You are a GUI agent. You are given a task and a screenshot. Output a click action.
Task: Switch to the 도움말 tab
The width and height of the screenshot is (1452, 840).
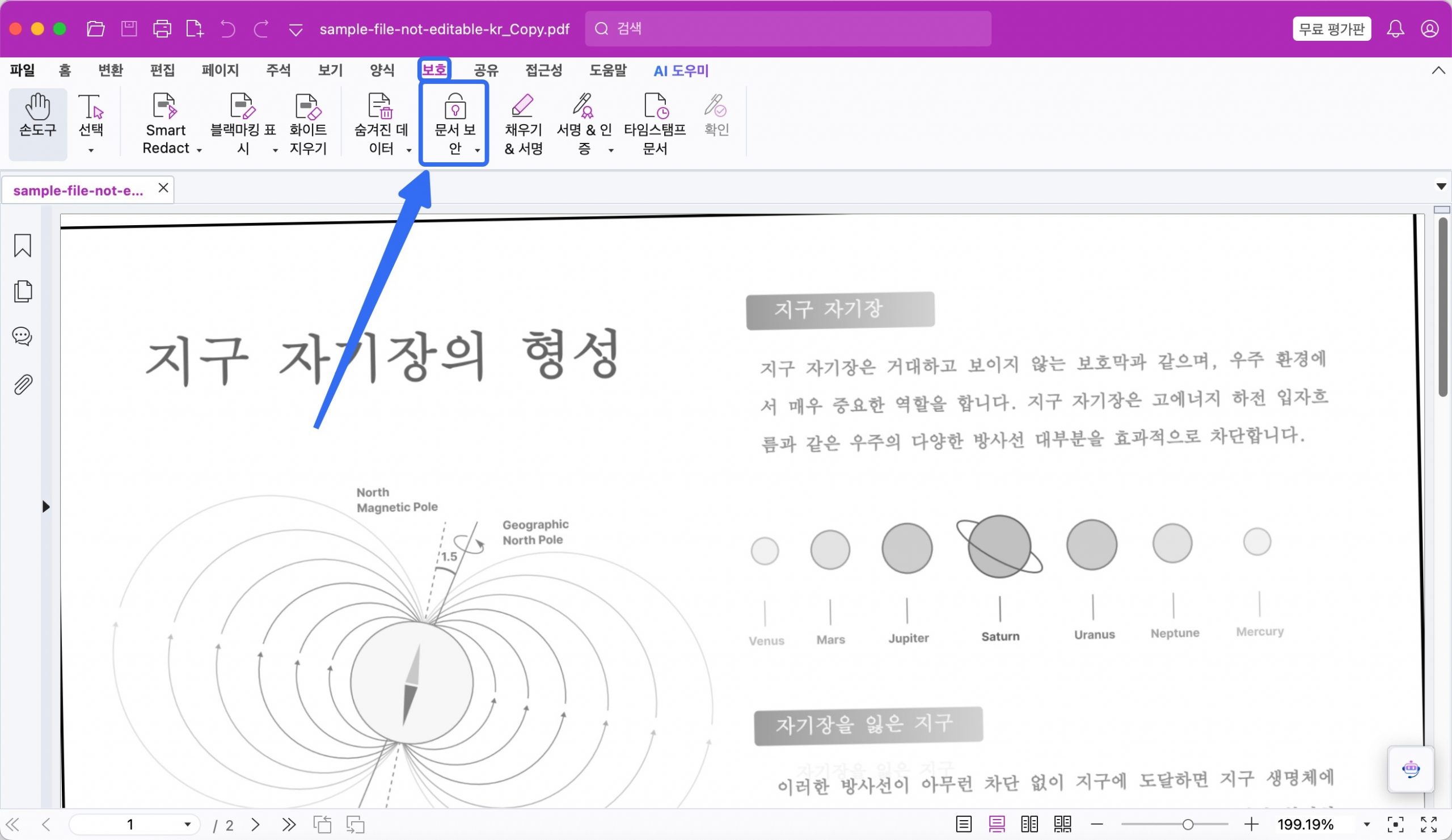(x=607, y=70)
